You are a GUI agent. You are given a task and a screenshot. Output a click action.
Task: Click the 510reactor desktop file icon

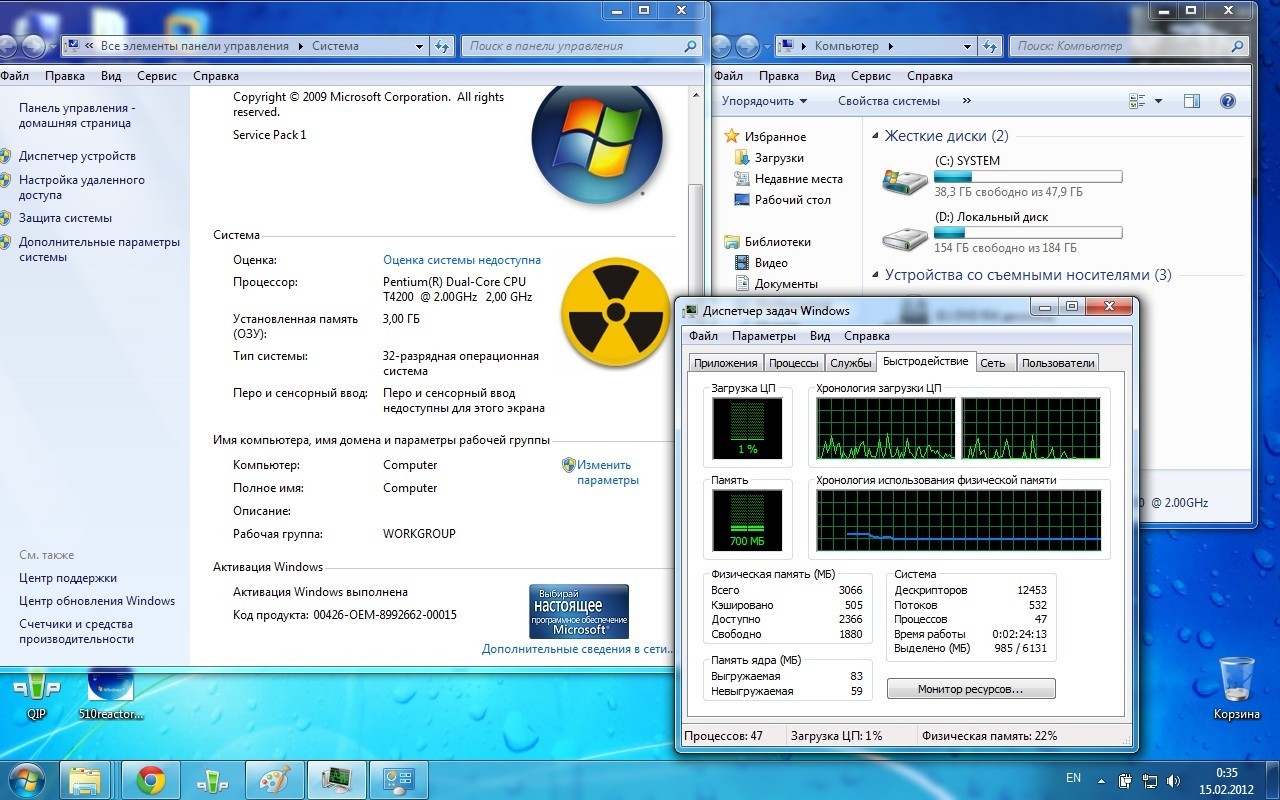[111, 687]
